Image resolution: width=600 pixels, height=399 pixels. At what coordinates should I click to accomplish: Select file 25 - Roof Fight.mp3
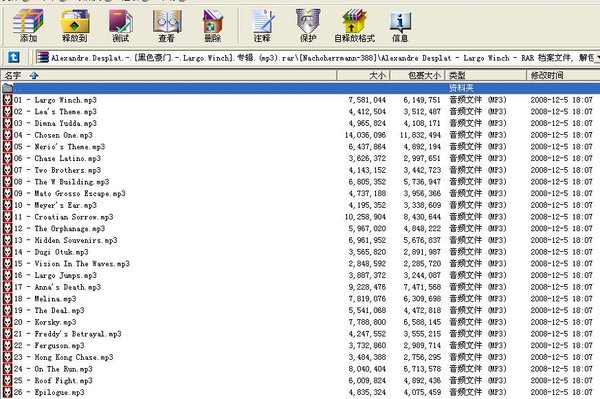53,381
